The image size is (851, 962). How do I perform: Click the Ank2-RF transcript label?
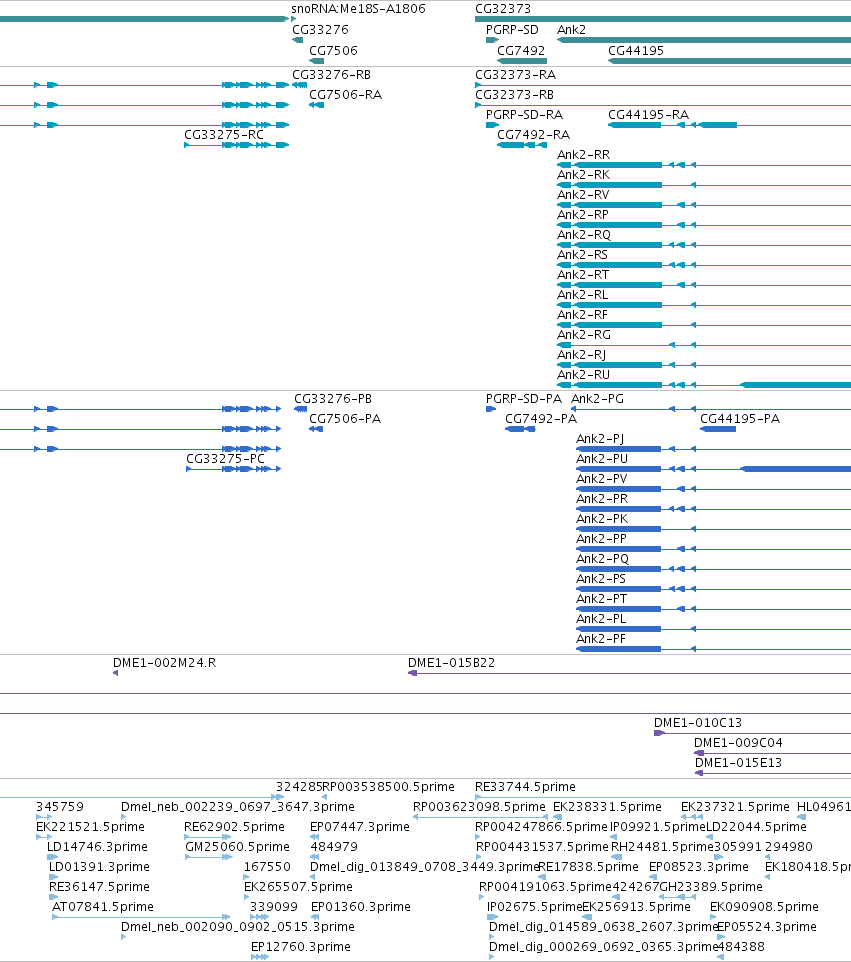click(582, 314)
